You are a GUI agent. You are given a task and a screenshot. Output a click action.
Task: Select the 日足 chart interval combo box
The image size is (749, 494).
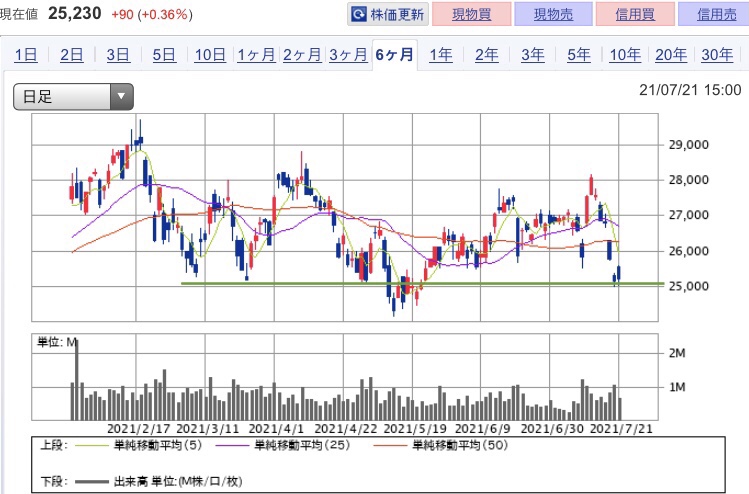click(x=73, y=97)
